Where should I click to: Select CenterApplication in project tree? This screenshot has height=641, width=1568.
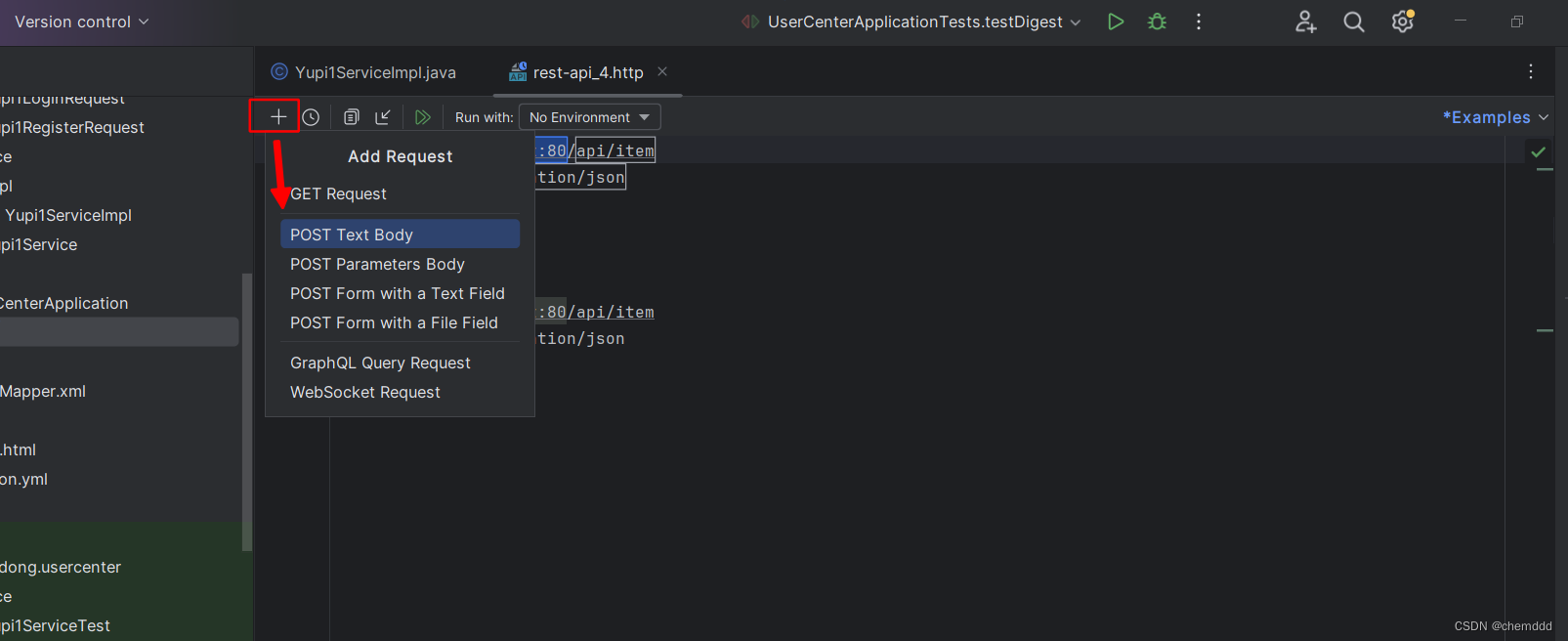[64, 303]
